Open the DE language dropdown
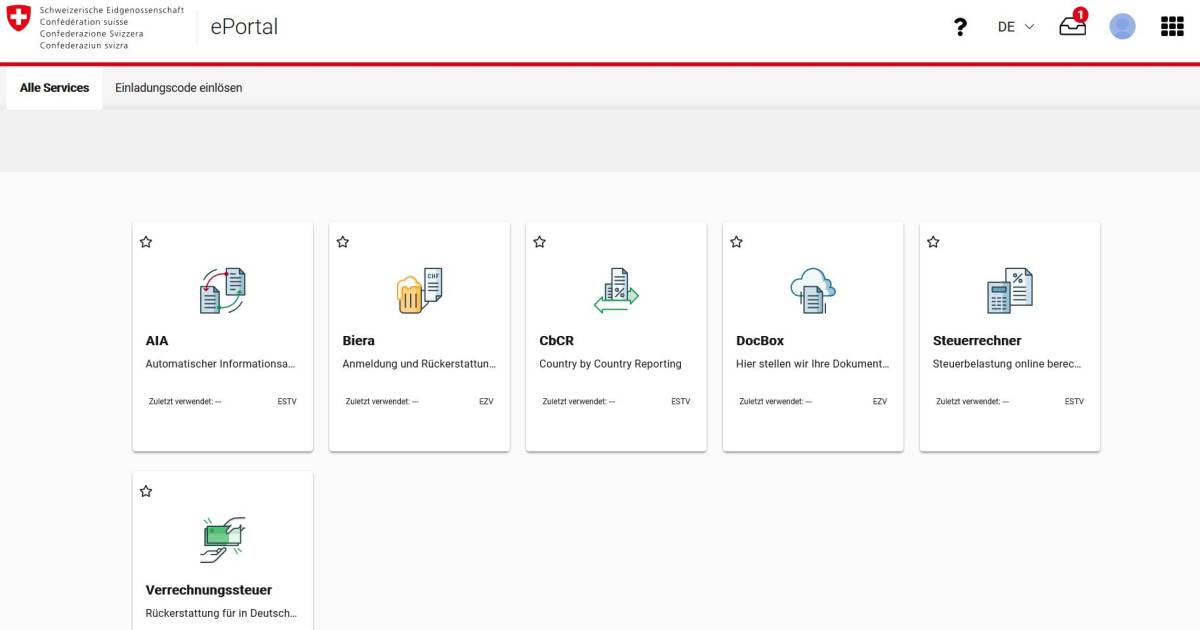 click(x=1014, y=26)
